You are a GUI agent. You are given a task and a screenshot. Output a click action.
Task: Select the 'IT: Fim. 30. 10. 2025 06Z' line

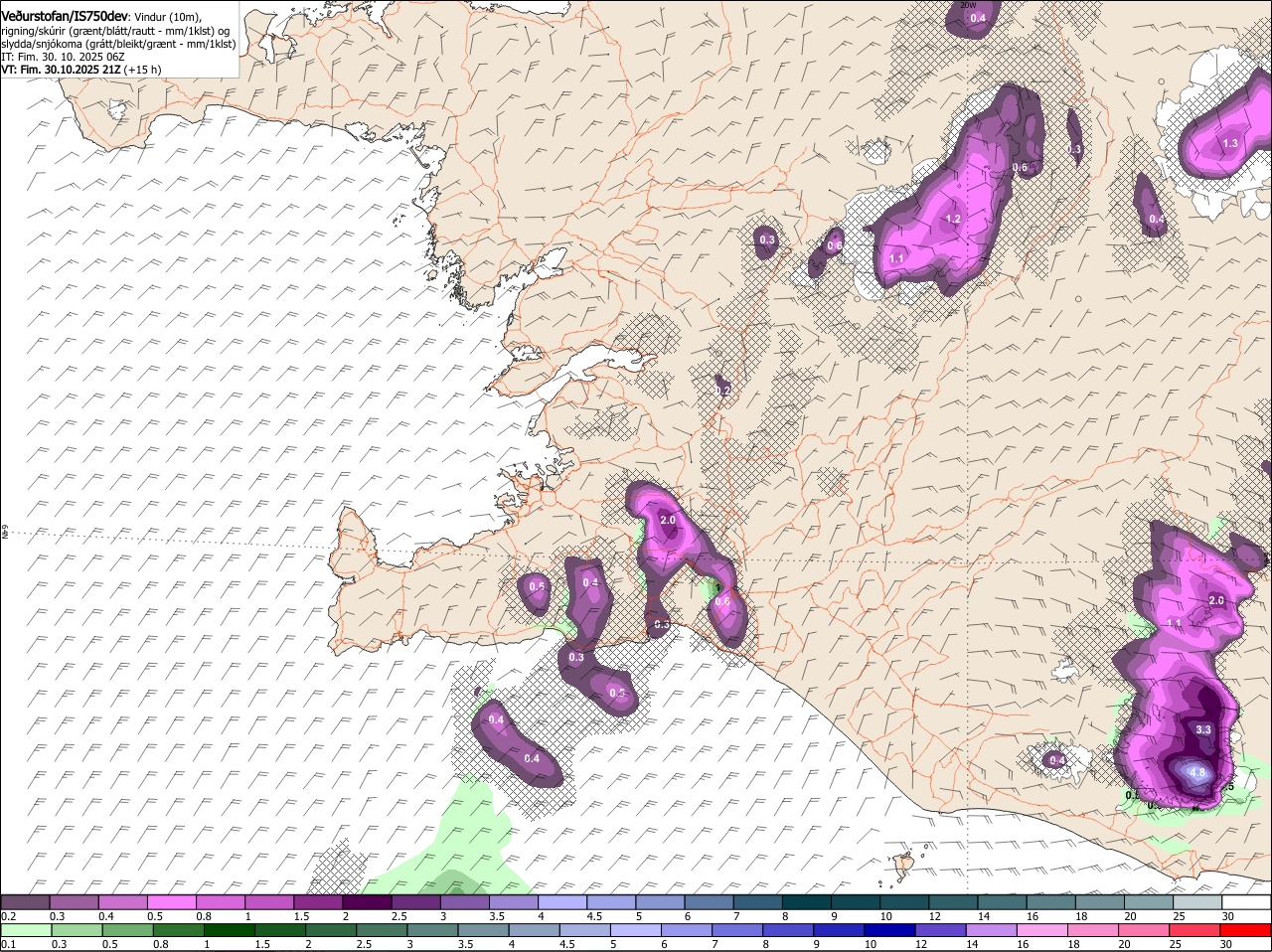[63, 57]
